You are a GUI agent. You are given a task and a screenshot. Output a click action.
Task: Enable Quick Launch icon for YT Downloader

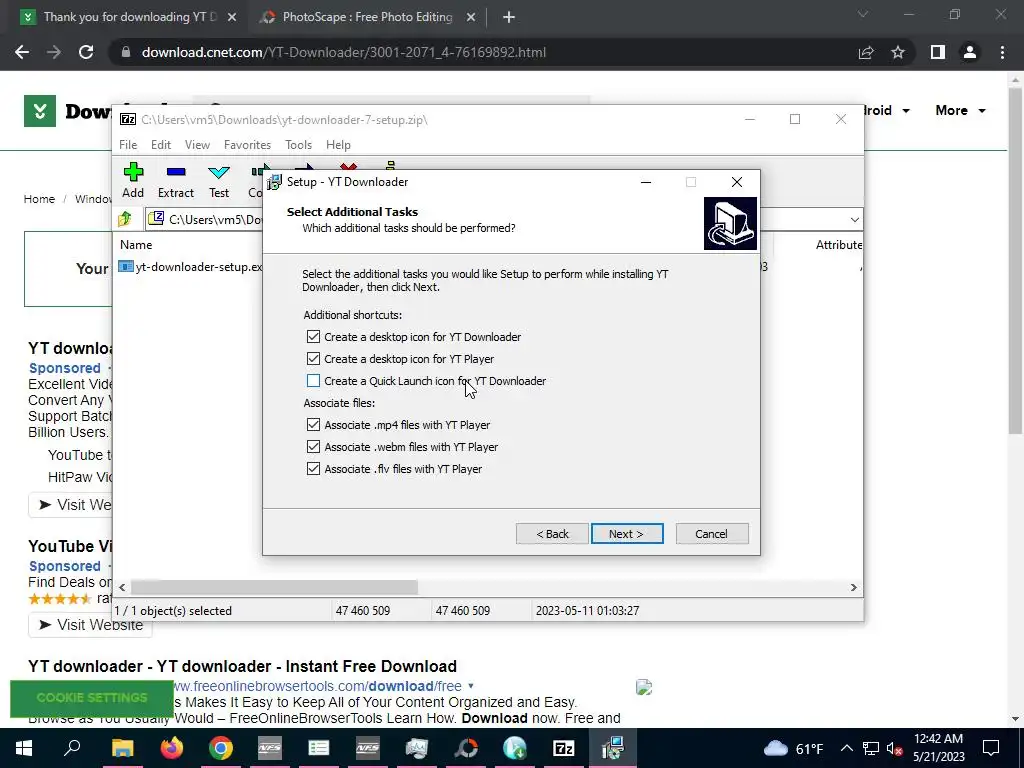[x=313, y=381]
